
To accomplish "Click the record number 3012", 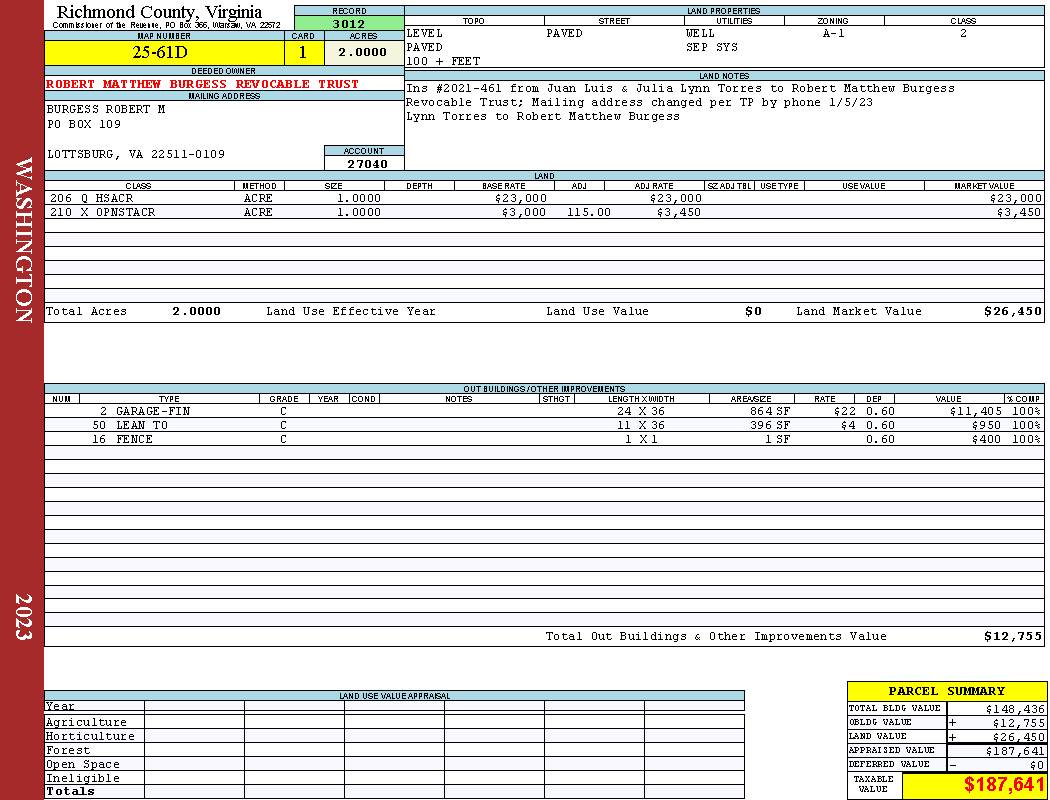I will point(349,23).
